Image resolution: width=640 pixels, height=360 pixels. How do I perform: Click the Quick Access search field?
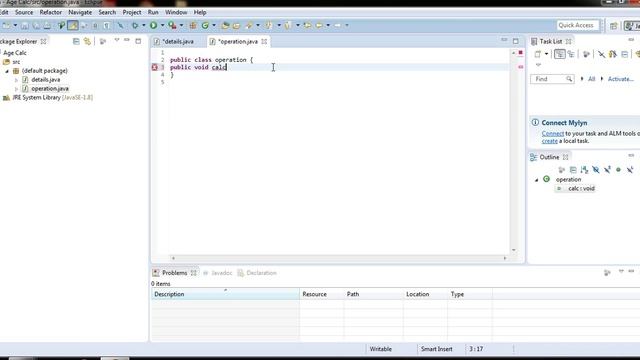click(578, 25)
